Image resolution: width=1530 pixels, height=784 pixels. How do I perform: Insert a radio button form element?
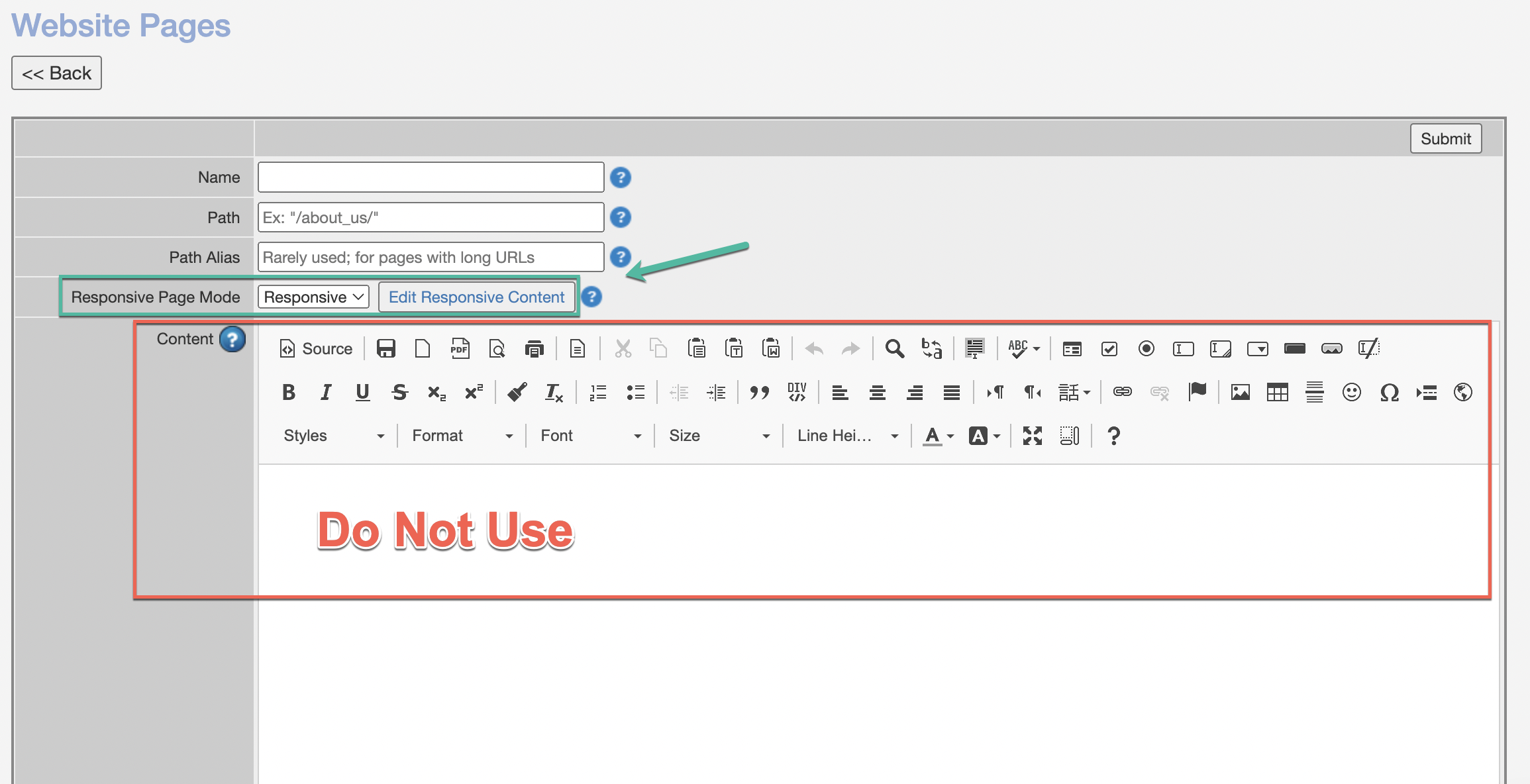1146,349
